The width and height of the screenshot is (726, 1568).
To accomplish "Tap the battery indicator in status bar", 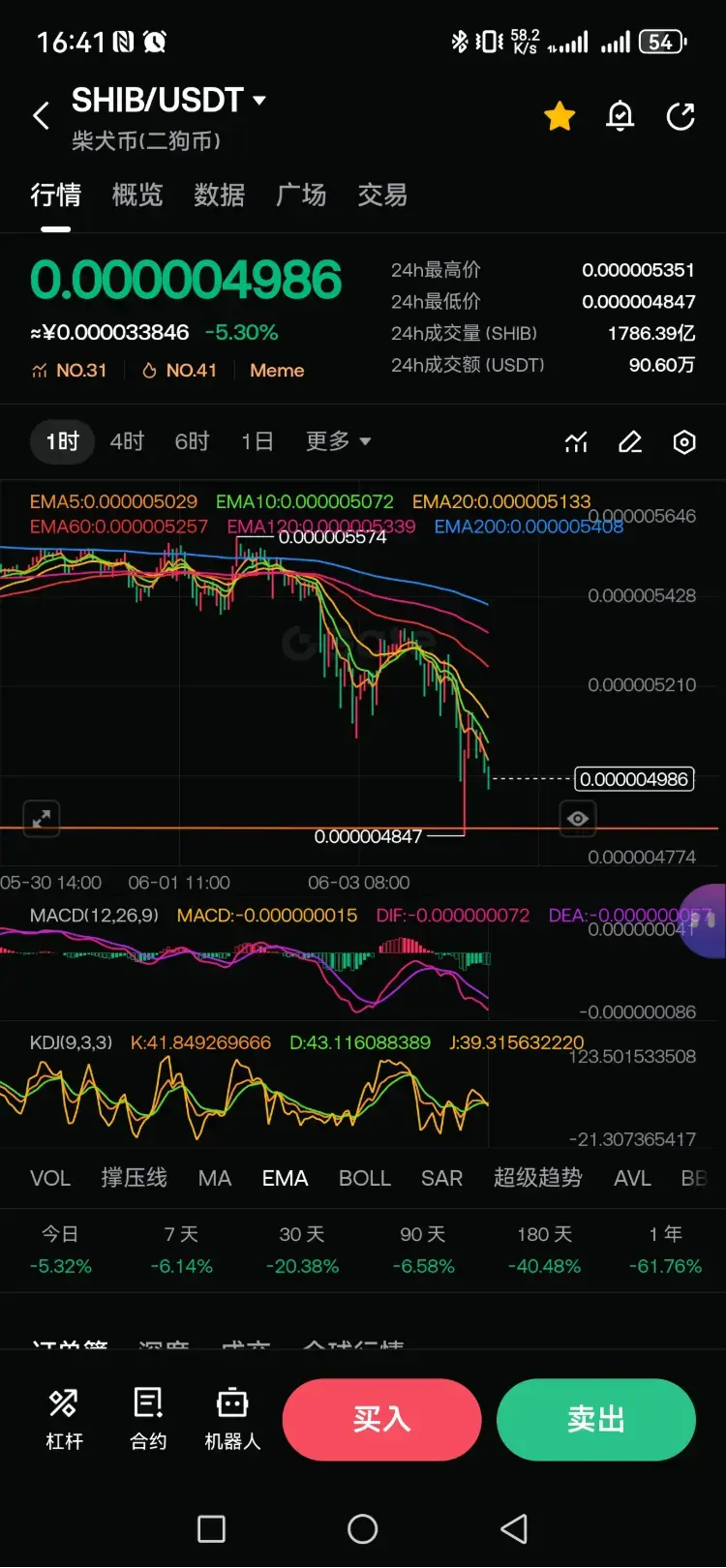I will pos(663,42).
